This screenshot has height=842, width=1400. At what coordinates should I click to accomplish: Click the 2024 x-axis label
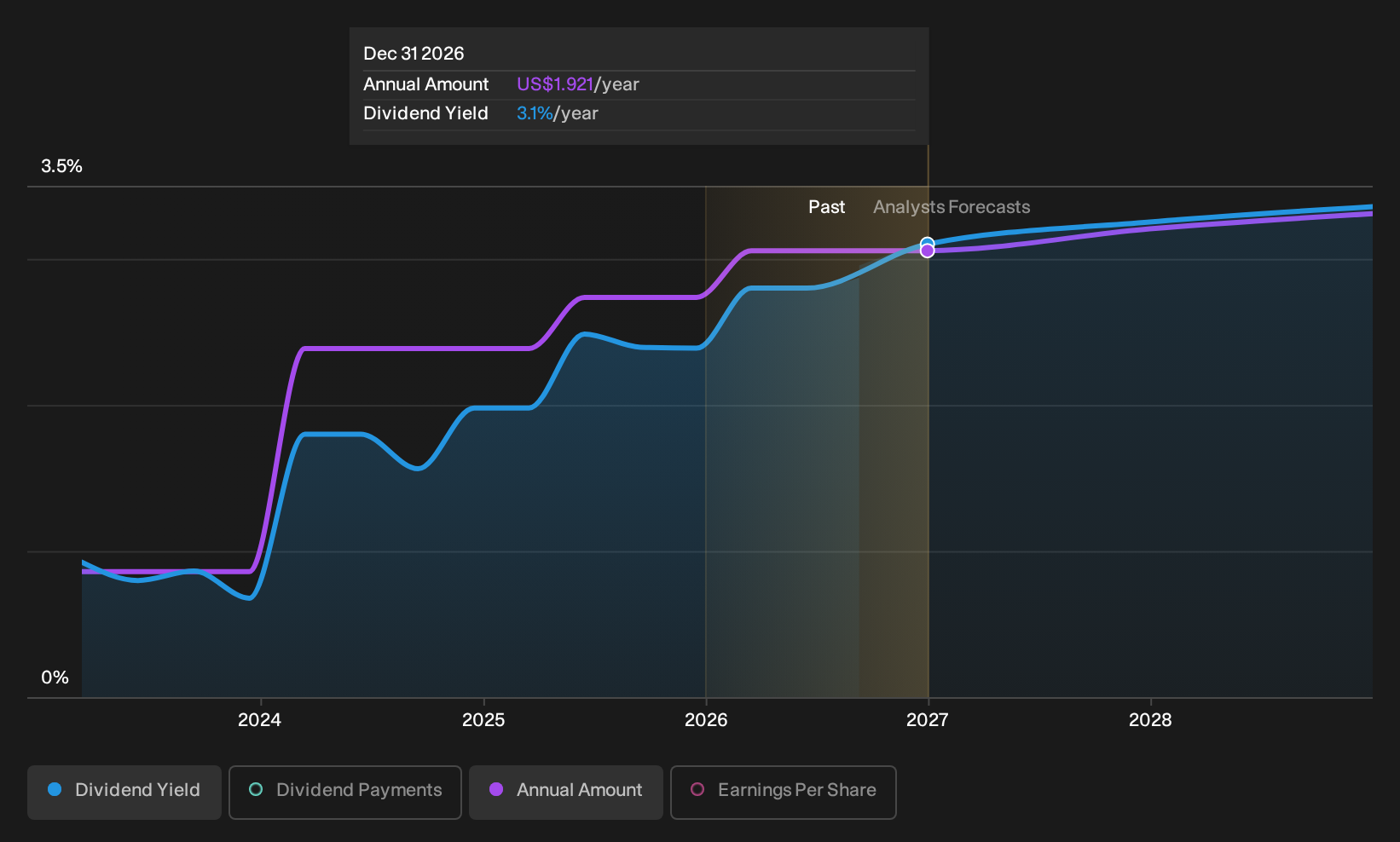pyautogui.click(x=259, y=720)
